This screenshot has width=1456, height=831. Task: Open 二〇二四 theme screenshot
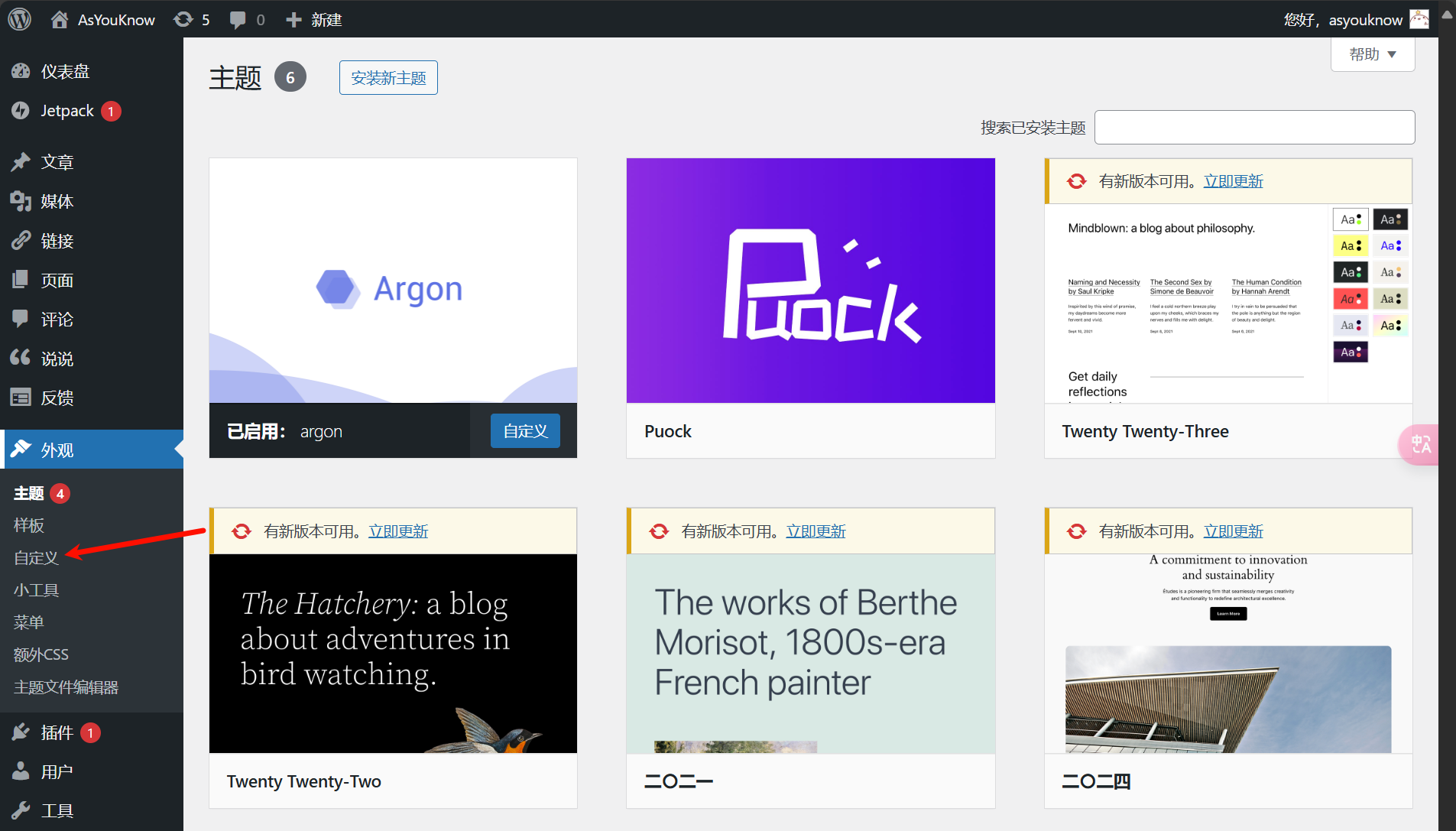click(x=1228, y=654)
